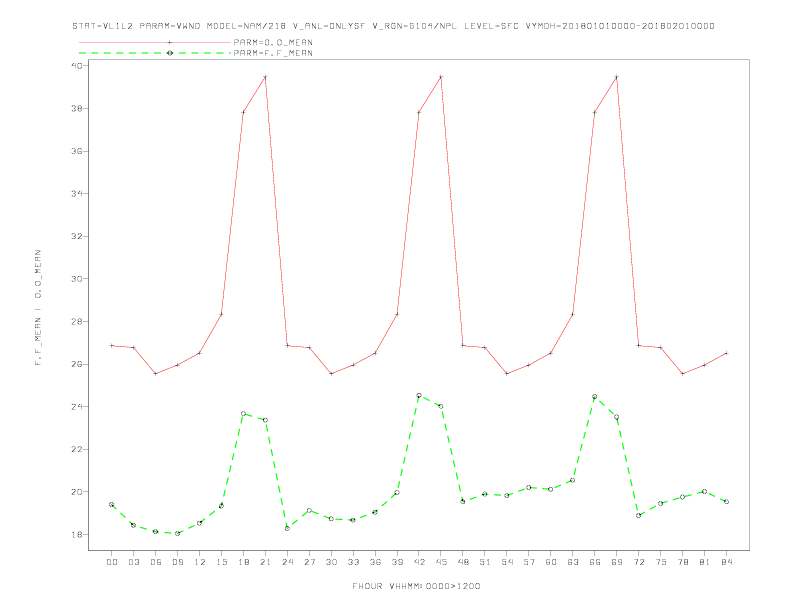The width and height of the screenshot is (792, 612).
Task: Click the x-axis tick label 21
Action: tap(265, 562)
